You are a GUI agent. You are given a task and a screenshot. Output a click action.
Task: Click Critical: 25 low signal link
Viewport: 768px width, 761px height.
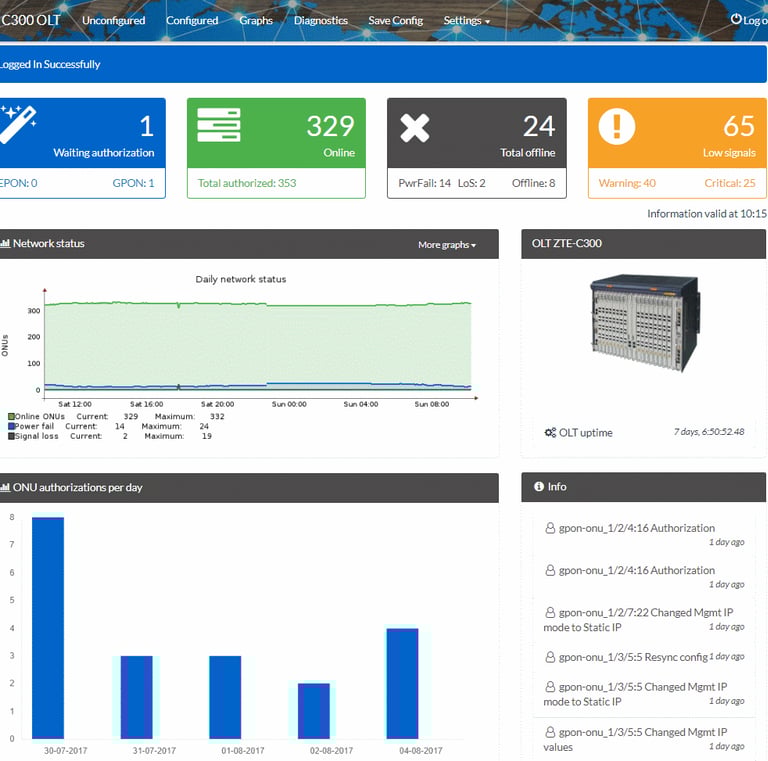coord(730,183)
